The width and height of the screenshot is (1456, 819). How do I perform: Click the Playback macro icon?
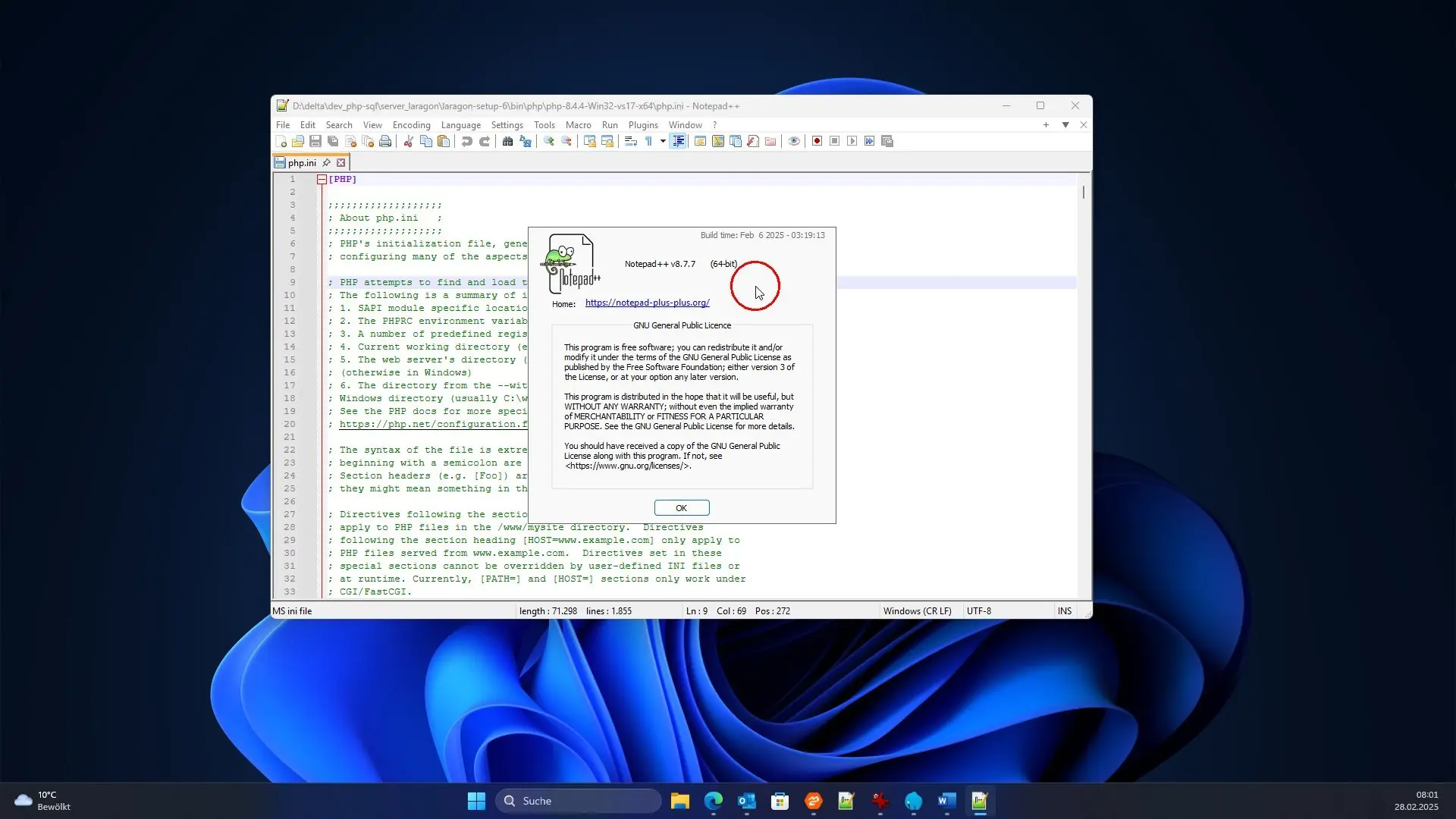tap(852, 141)
